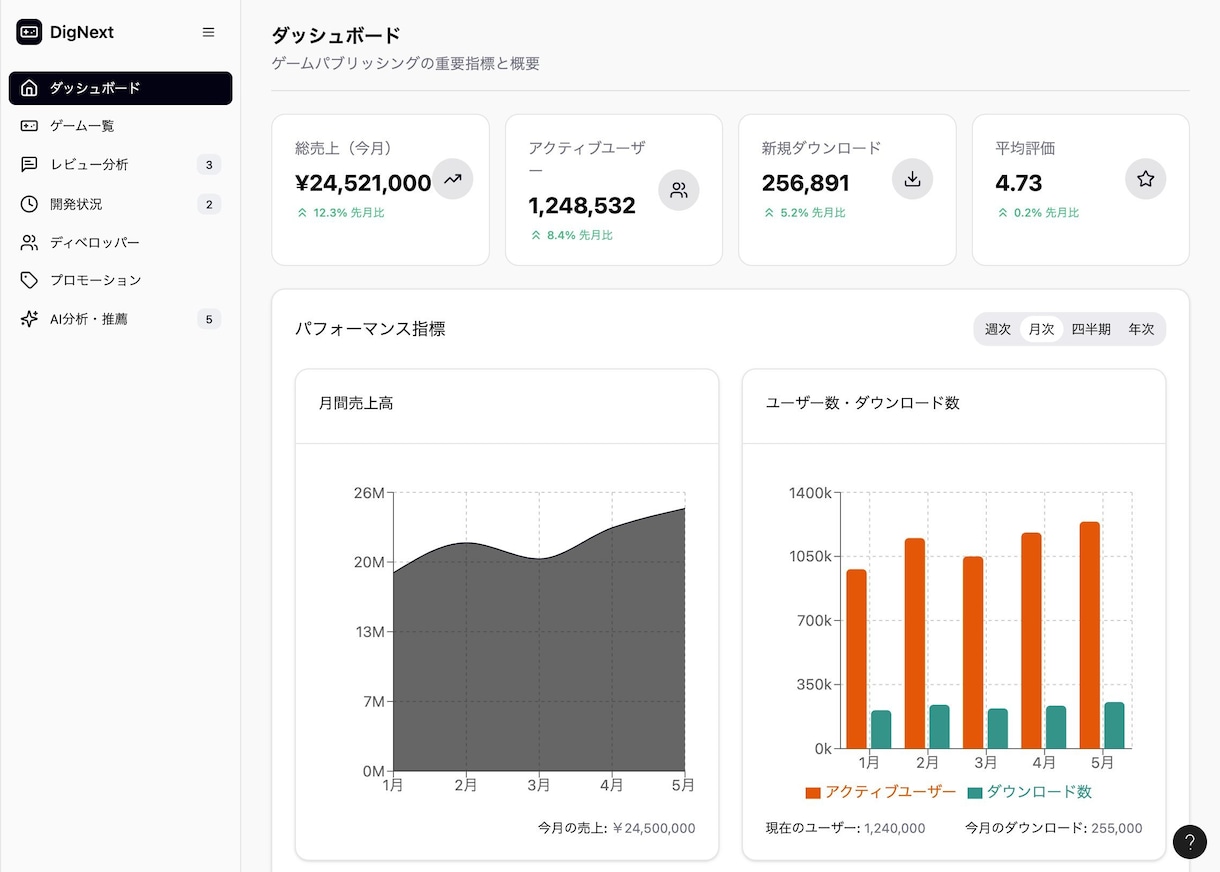Image resolution: width=1220 pixels, height=872 pixels.
Task: Switch period to 週次
Action: 998,329
